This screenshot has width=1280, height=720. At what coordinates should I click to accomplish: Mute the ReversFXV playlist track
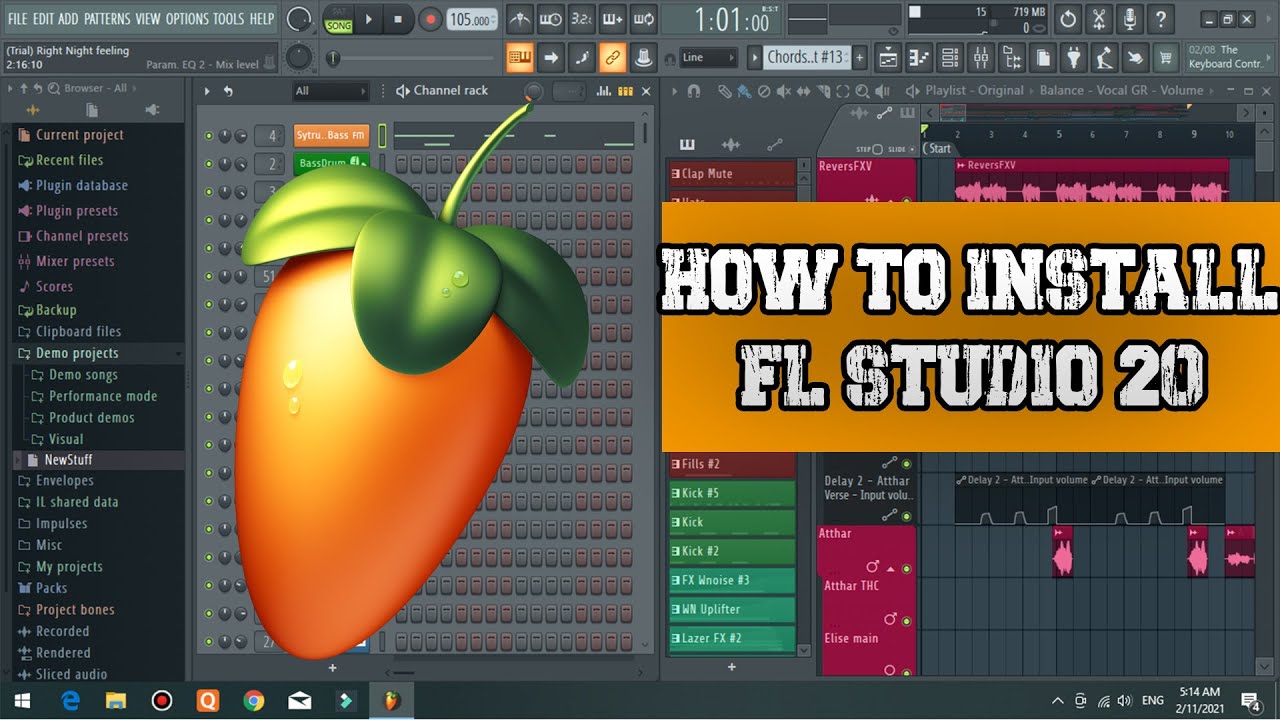point(906,201)
